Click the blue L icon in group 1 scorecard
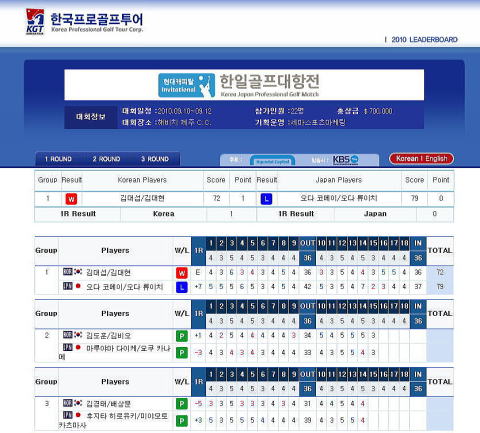This screenshot has width=480, height=433. pos(182,287)
